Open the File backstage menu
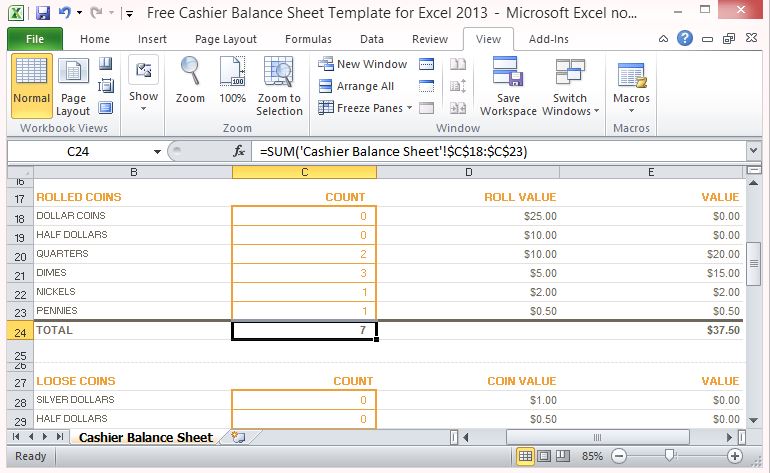This screenshot has width=770, height=473. (34, 39)
